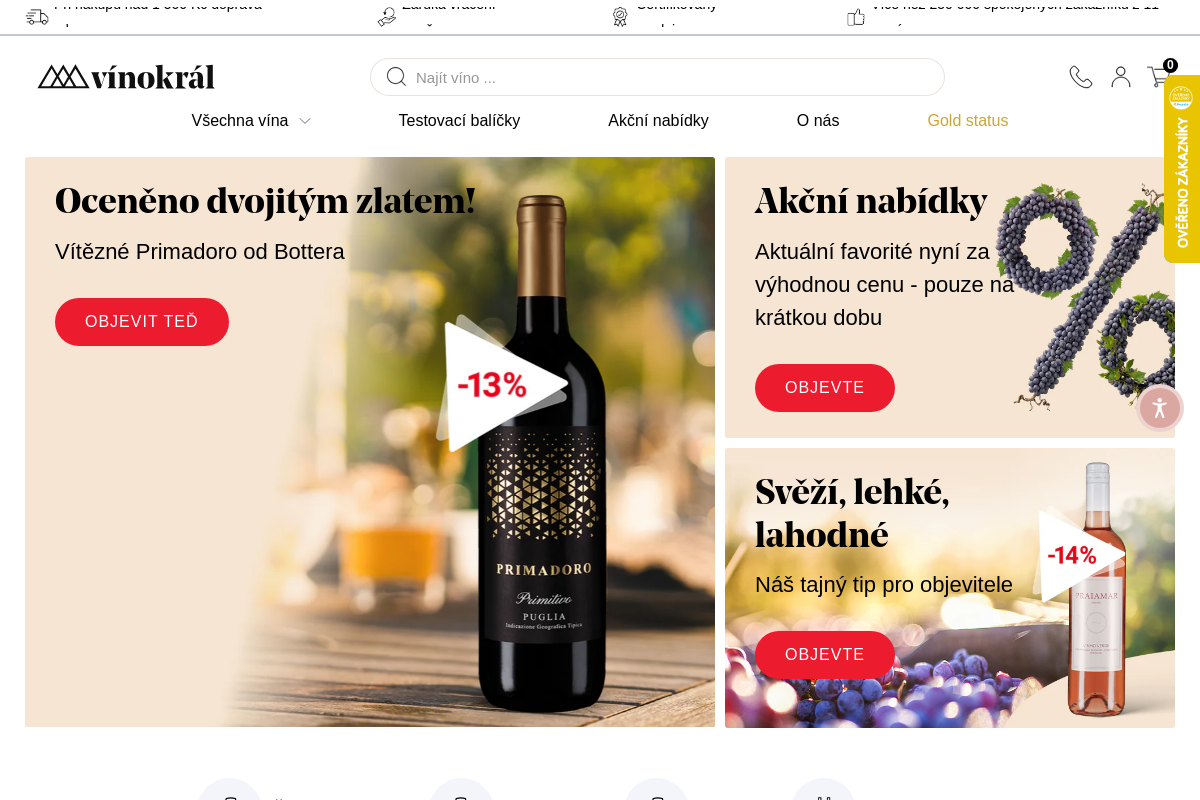Select the magnifying glass search icon

tap(396, 77)
